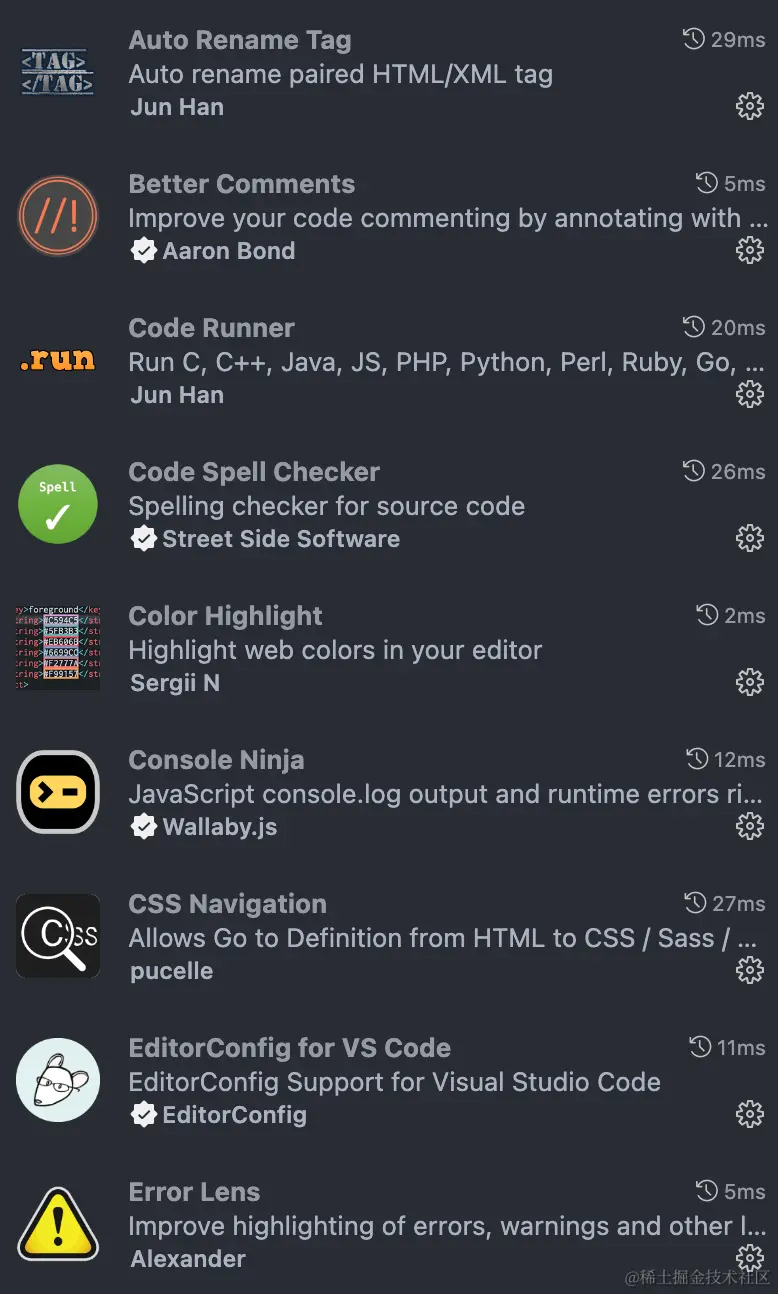Click the Console Ninja gear icon
This screenshot has height=1294, width=778.
(x=749, y=826)
